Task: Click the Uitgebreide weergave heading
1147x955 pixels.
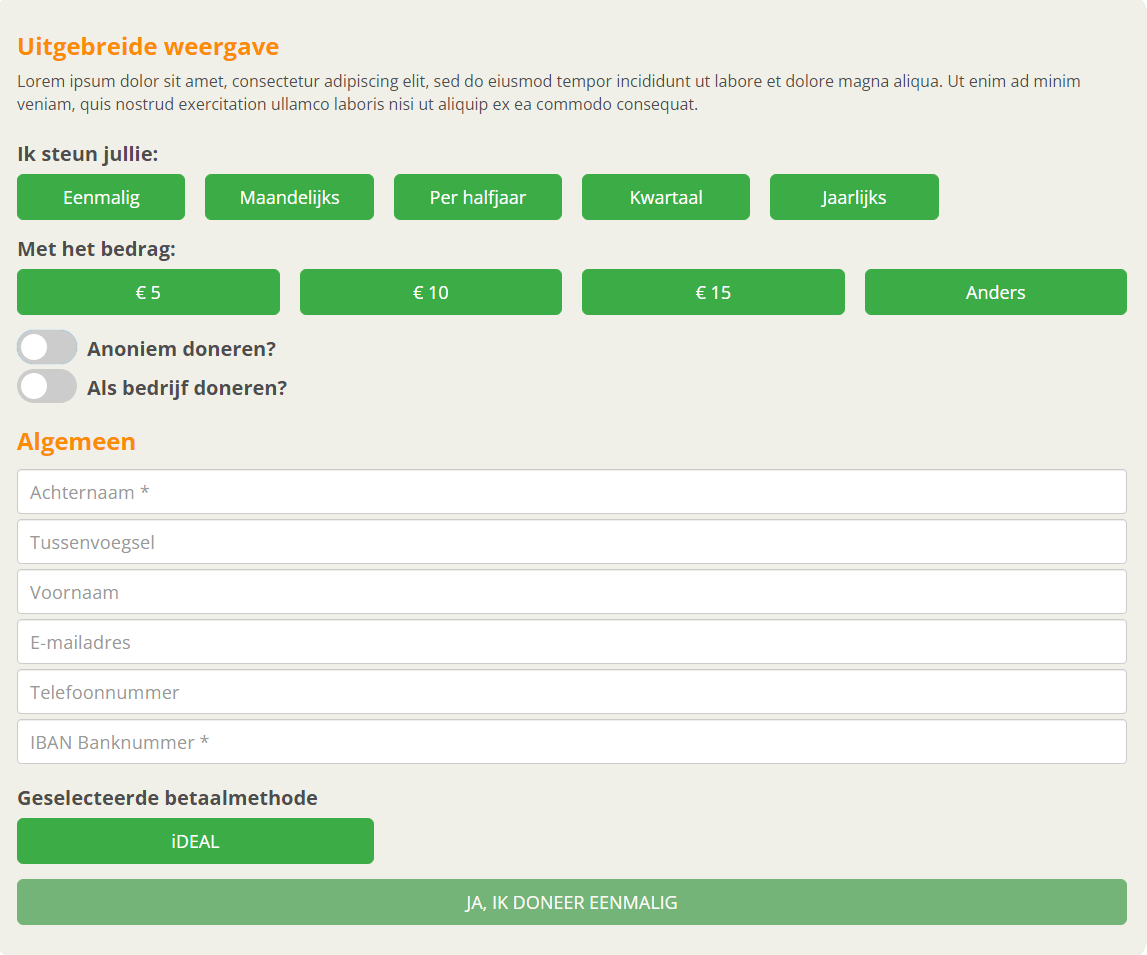Action: (x=147, y=46)
